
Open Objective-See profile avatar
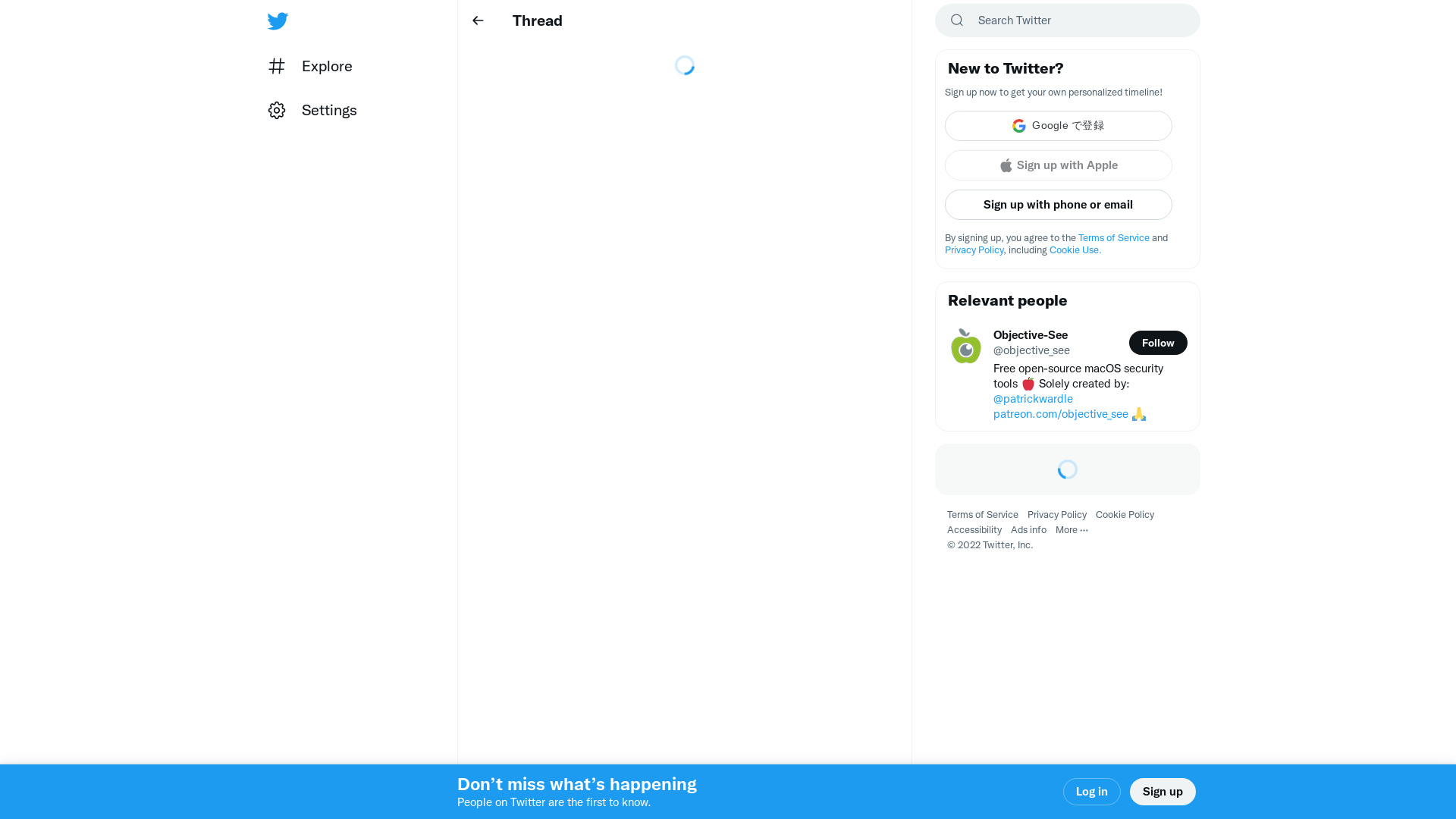(x=965, y=346)
